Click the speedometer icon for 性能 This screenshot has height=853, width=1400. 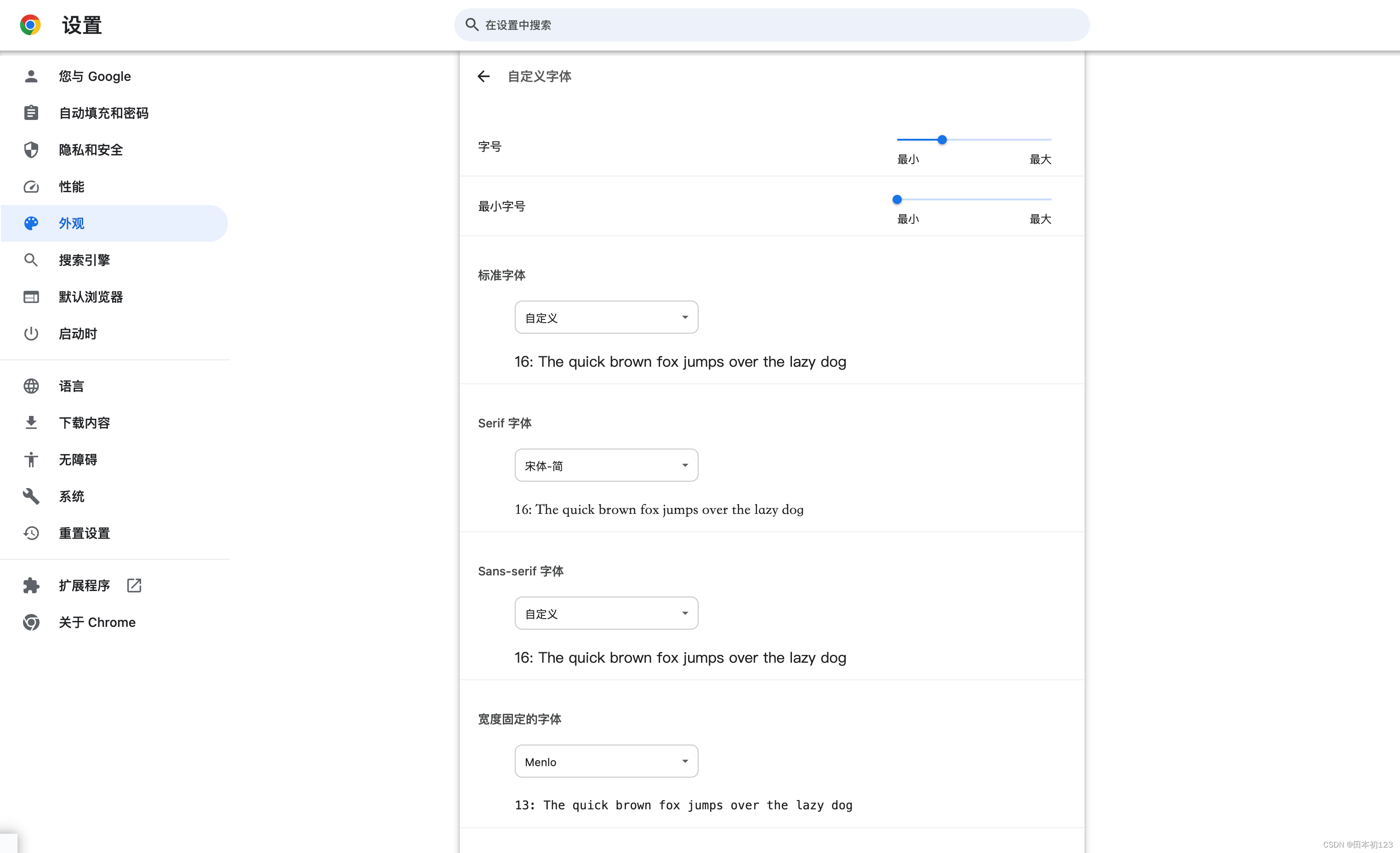tap(31, 187)
